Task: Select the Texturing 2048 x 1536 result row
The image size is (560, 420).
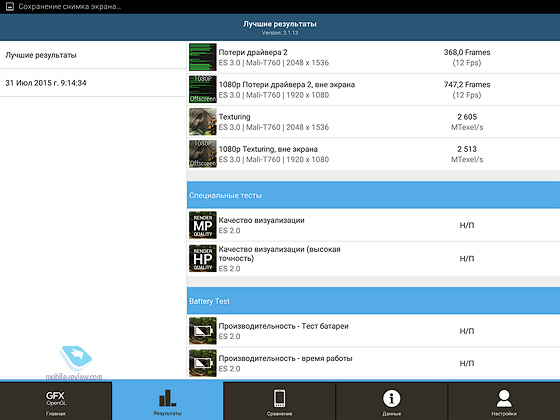Action: coord(374,122)
